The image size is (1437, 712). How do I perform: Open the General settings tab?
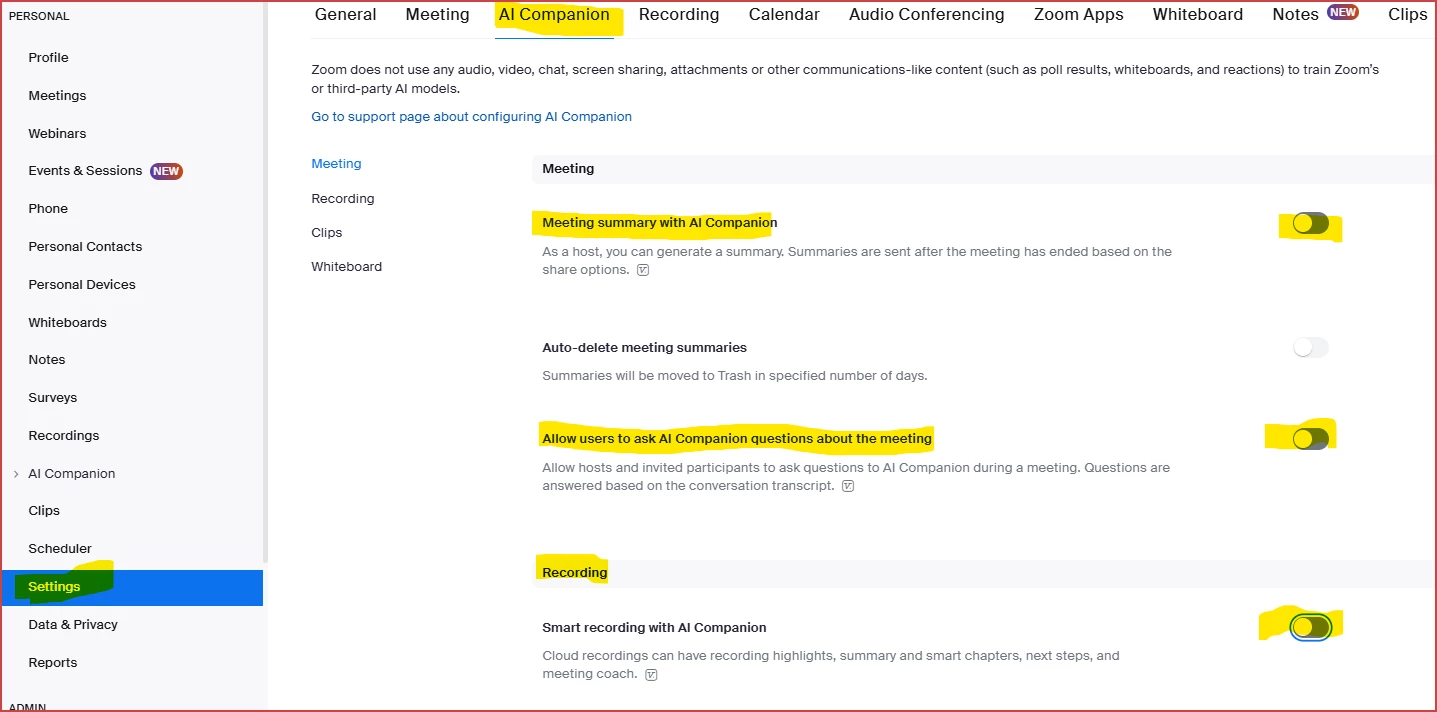coord(346,15)
